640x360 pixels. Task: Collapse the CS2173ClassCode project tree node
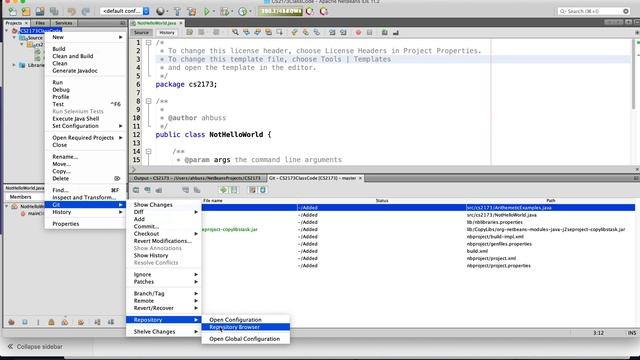pos(7,31)
